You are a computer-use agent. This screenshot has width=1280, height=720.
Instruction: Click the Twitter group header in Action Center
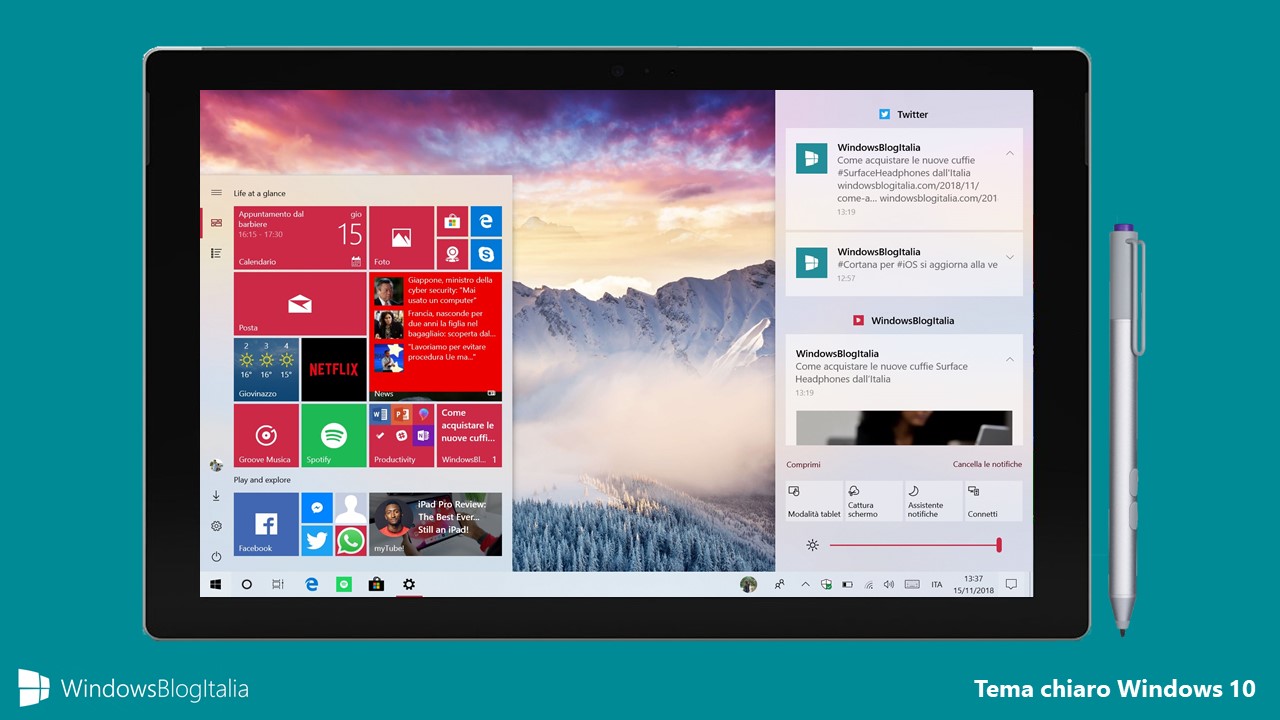[904, 114]
